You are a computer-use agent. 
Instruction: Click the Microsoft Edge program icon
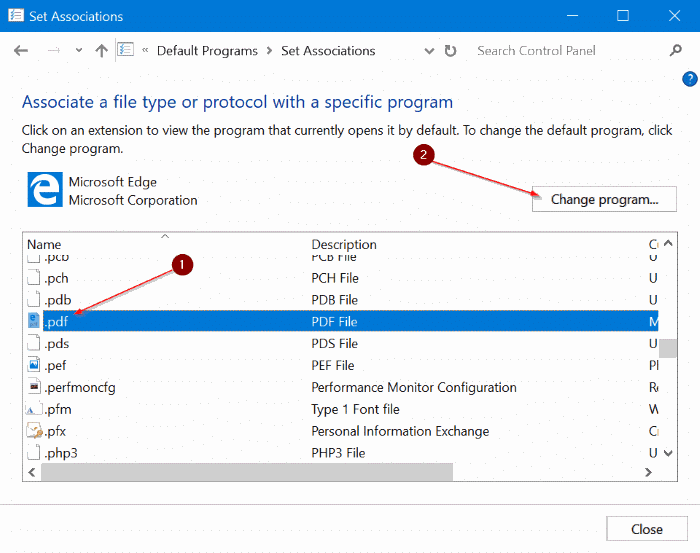pyautogui.click(x=45, y=190)
